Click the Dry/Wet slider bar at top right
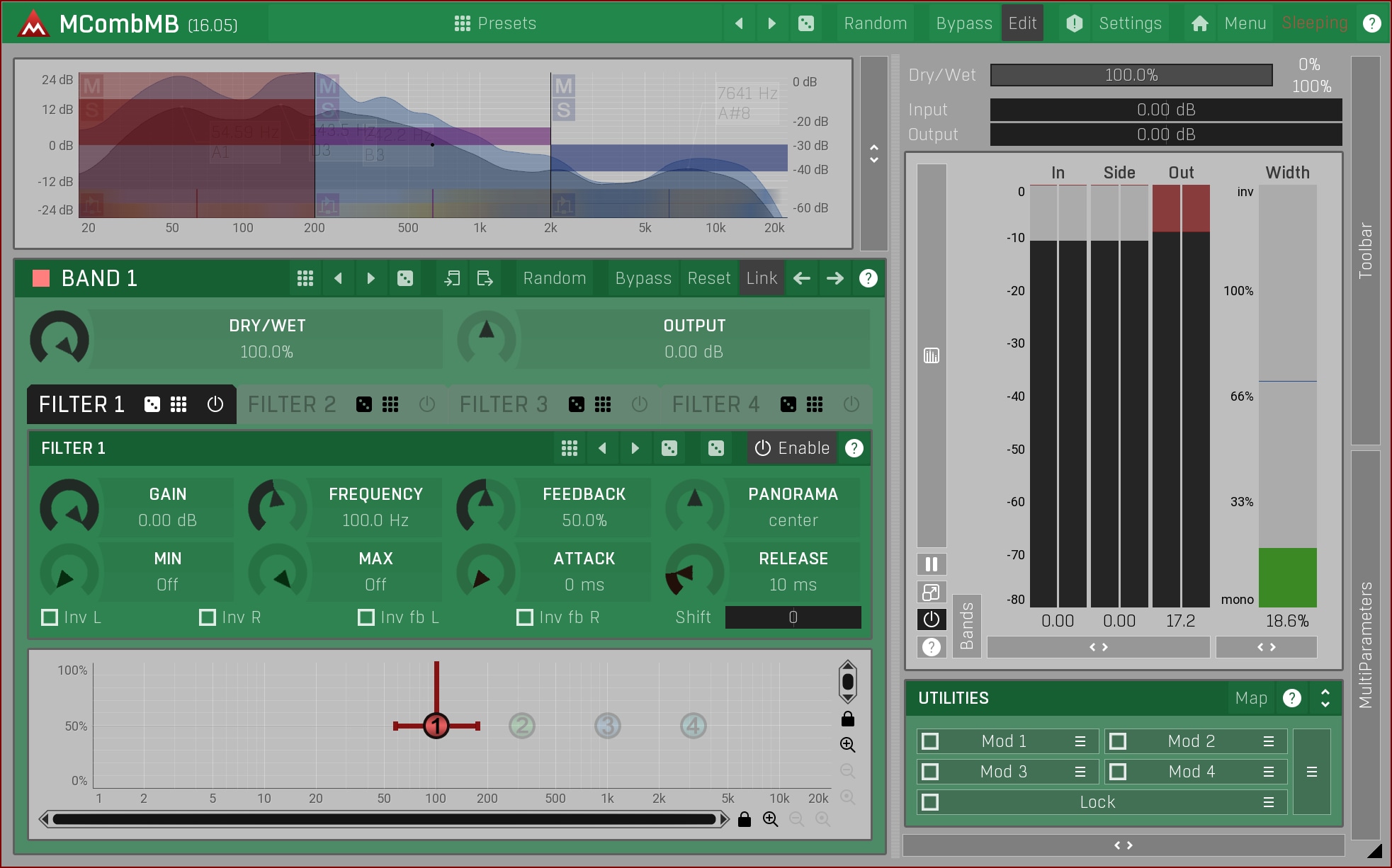 [x=1131, y=75]
